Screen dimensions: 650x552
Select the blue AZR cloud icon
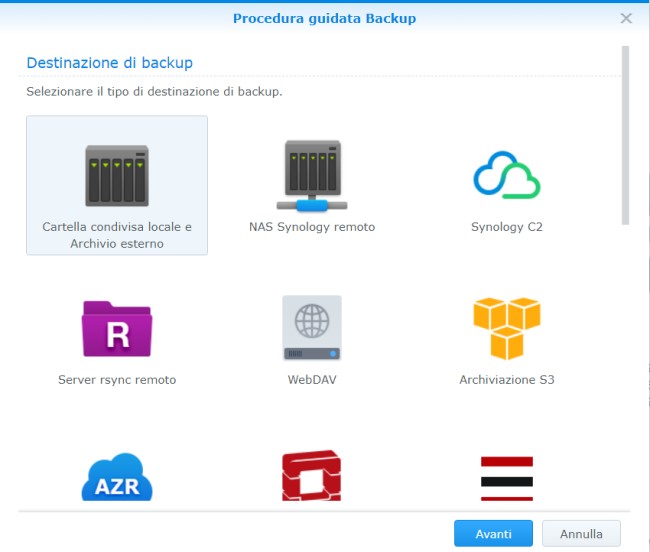(x=117, y=477)
